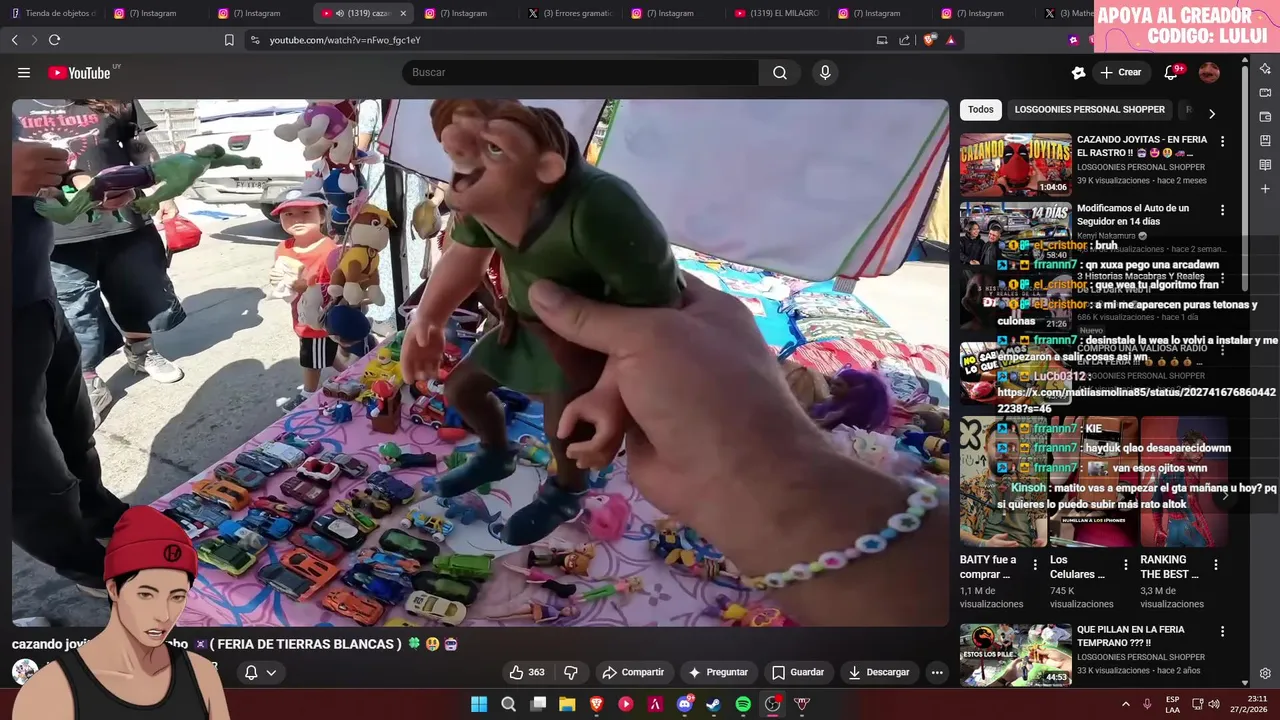
Task: Select LOSGOONIES PERSONAL SHOPPER chip
Action: [1090, 110]
